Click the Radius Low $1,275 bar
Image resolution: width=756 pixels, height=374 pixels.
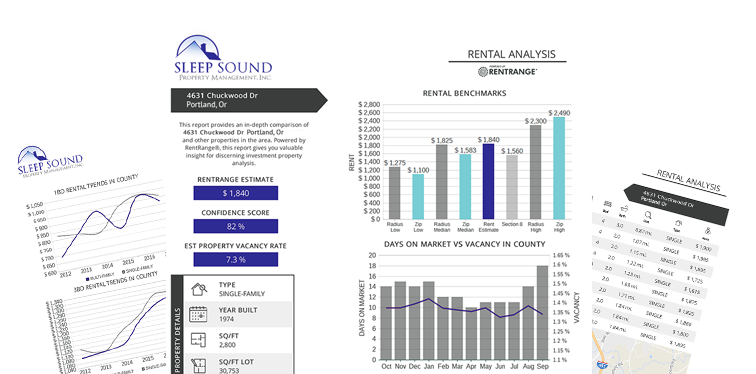pos(394,193)
